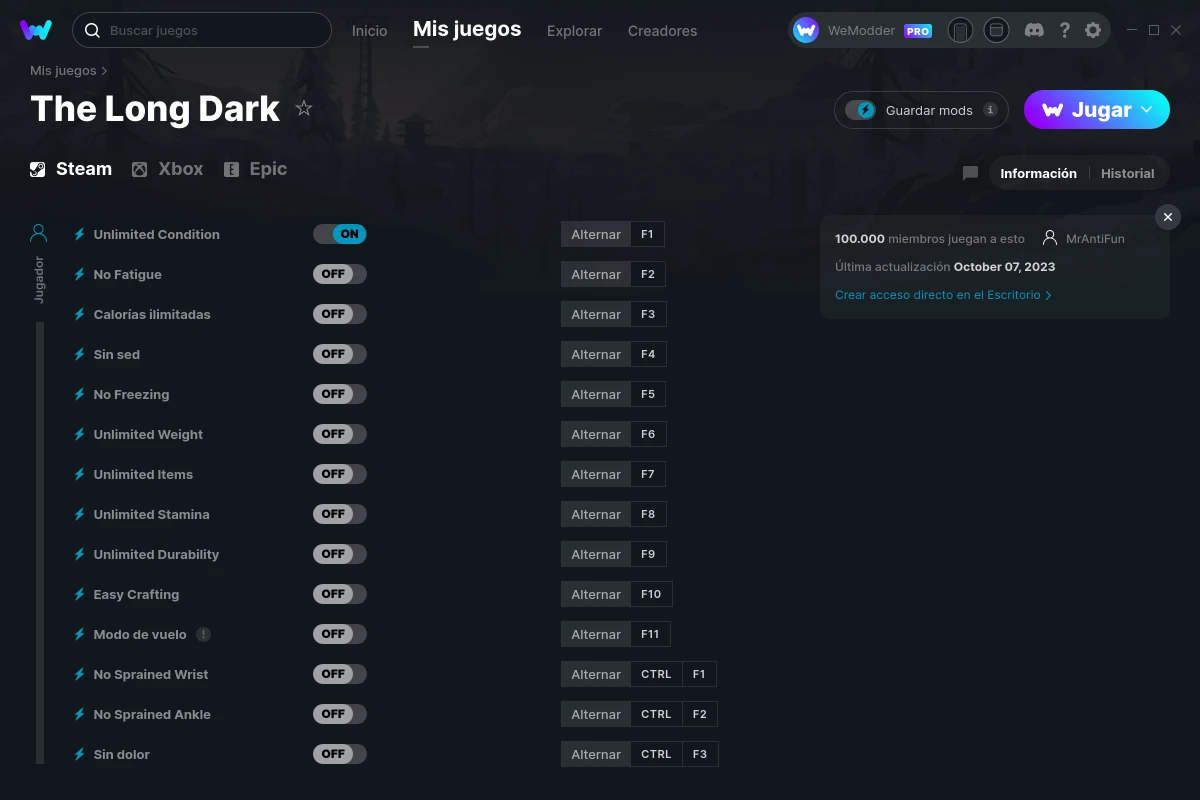
Task: Click Mis juegos breadcrumb link
Action: pyautogui.click(x=63, y=71)
